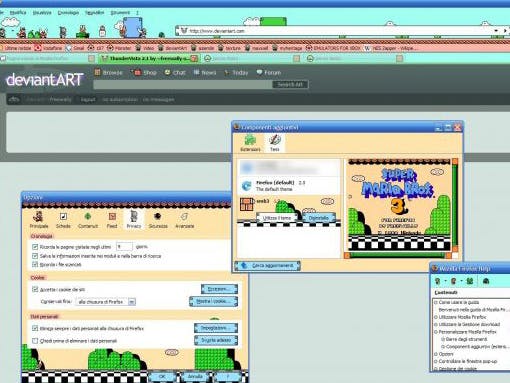The image size is (510, 383).
Task: Click the Utilizza il tema button
Action: click(277, 218)
